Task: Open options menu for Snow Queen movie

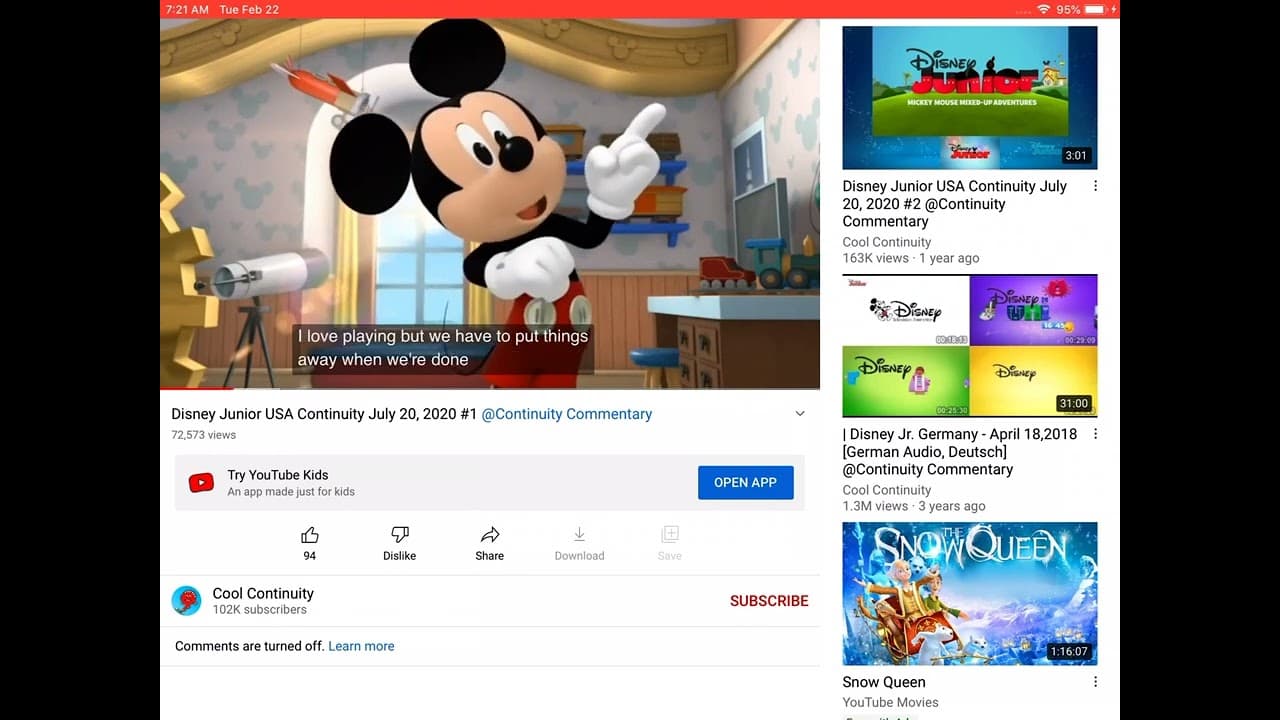Action: pyautogui.click(x=1095, y=682)
